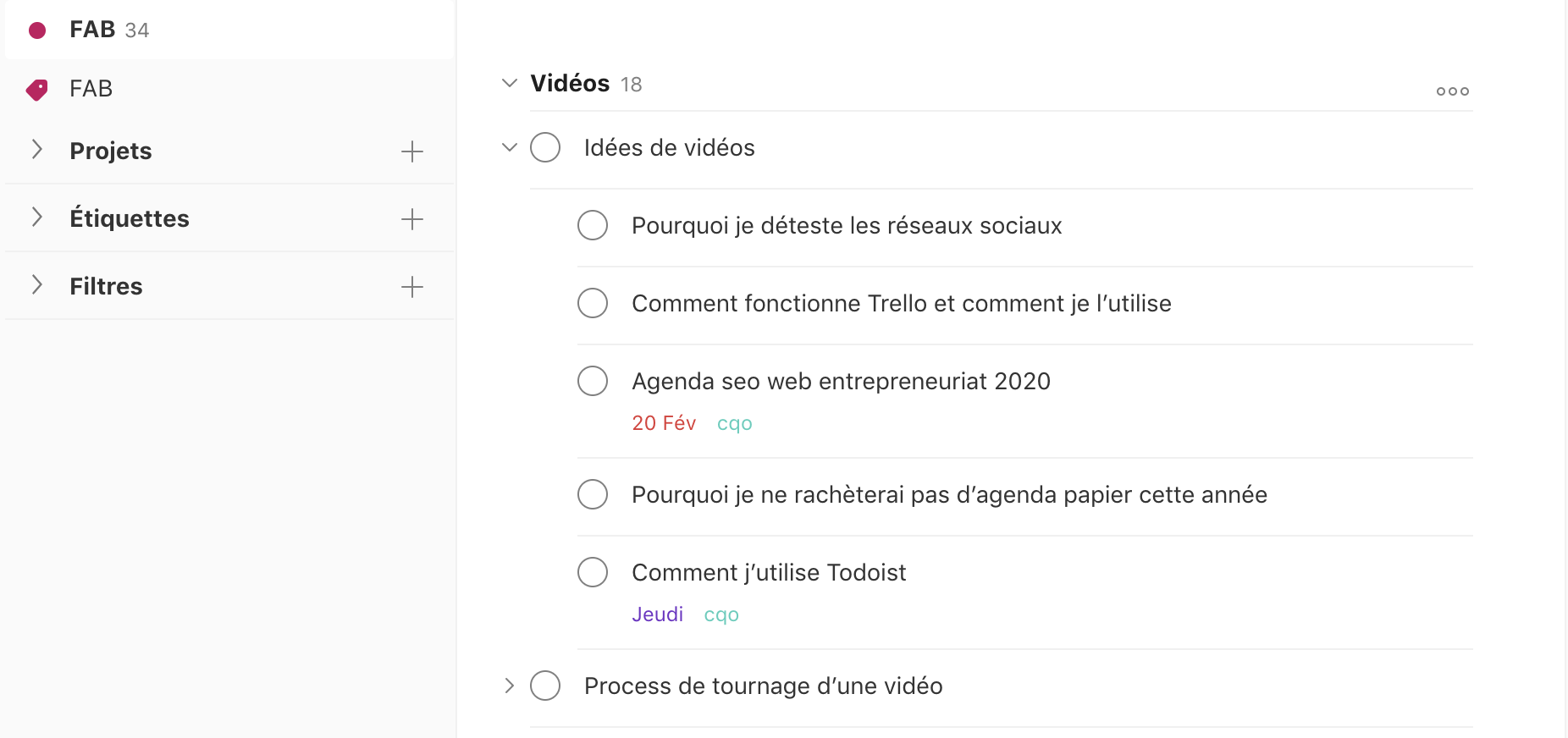The height and width of the screenshot is (738, 1568).
Task: Open the FAB project with red dot
Action: coord(229,30)
